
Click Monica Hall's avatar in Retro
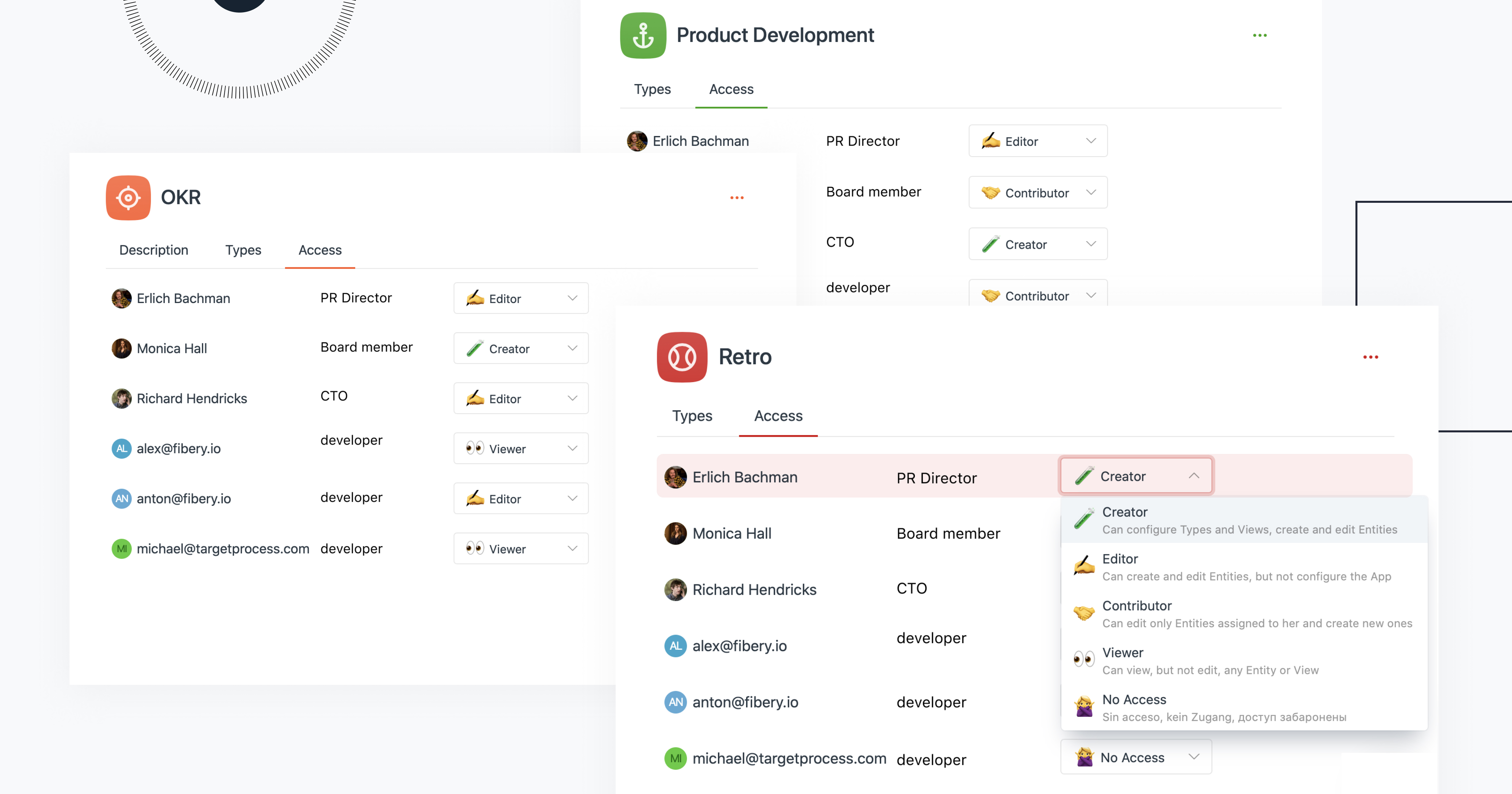675,533
